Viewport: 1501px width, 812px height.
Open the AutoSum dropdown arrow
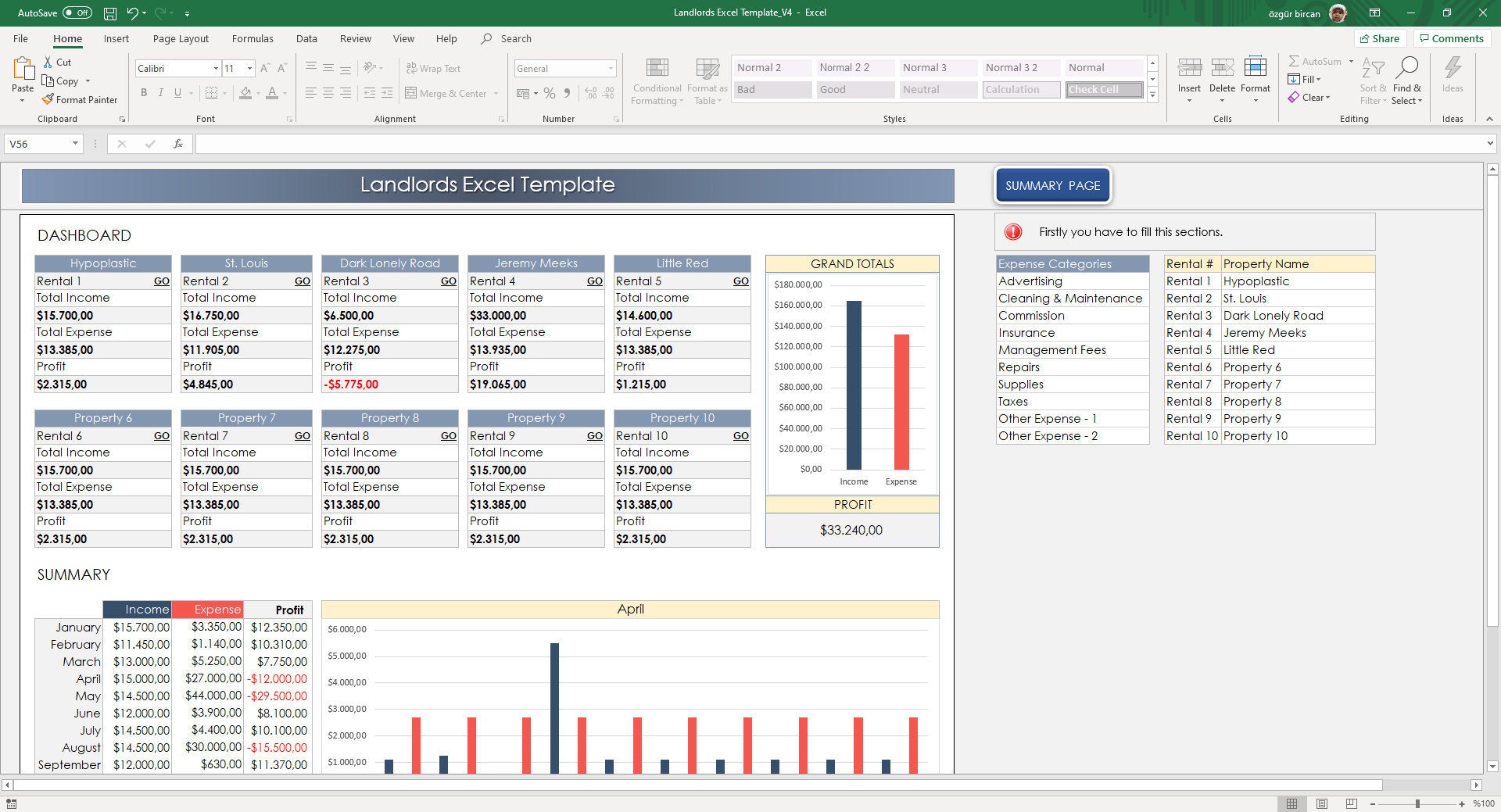coord(1350,62)
